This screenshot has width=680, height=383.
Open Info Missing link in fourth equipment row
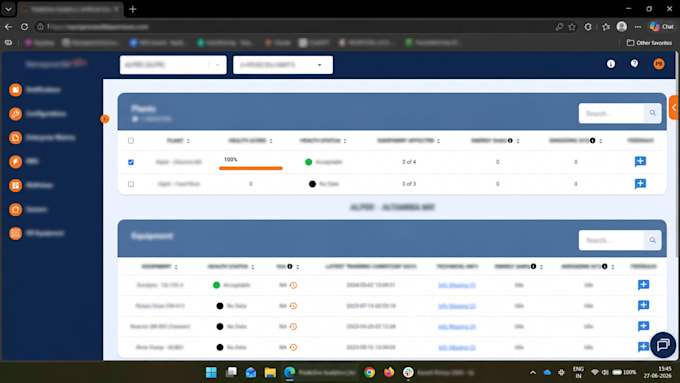pyautogui.click(x=457, y=347)
